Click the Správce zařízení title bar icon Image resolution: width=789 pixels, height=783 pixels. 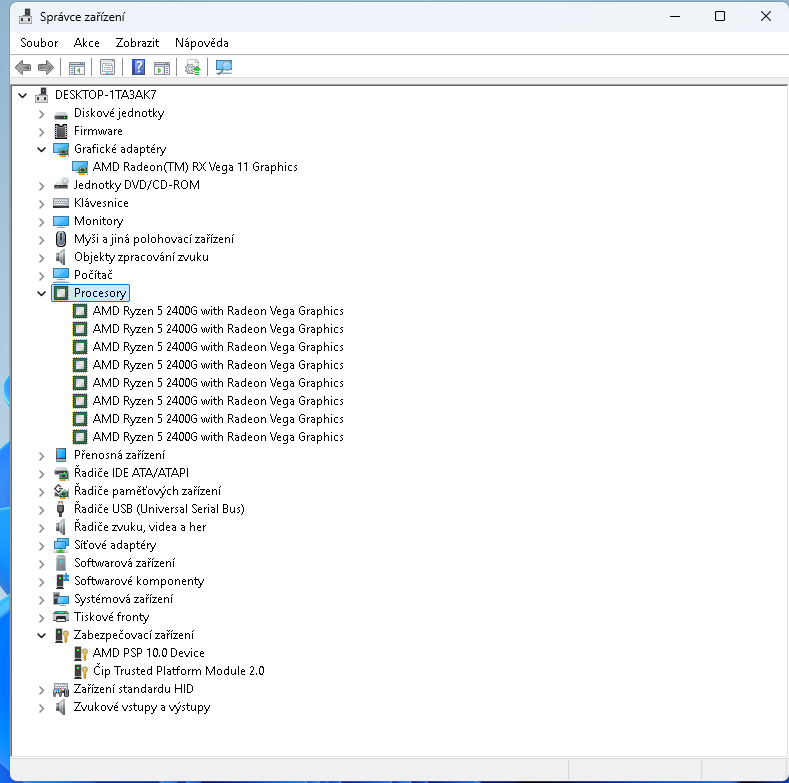[x=26, y=17]
